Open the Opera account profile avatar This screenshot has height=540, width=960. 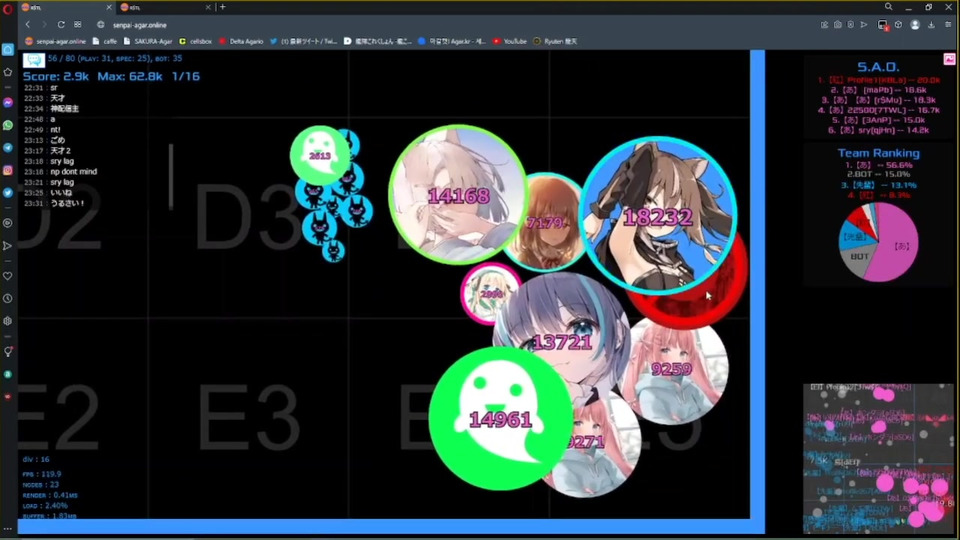(915, 25)
